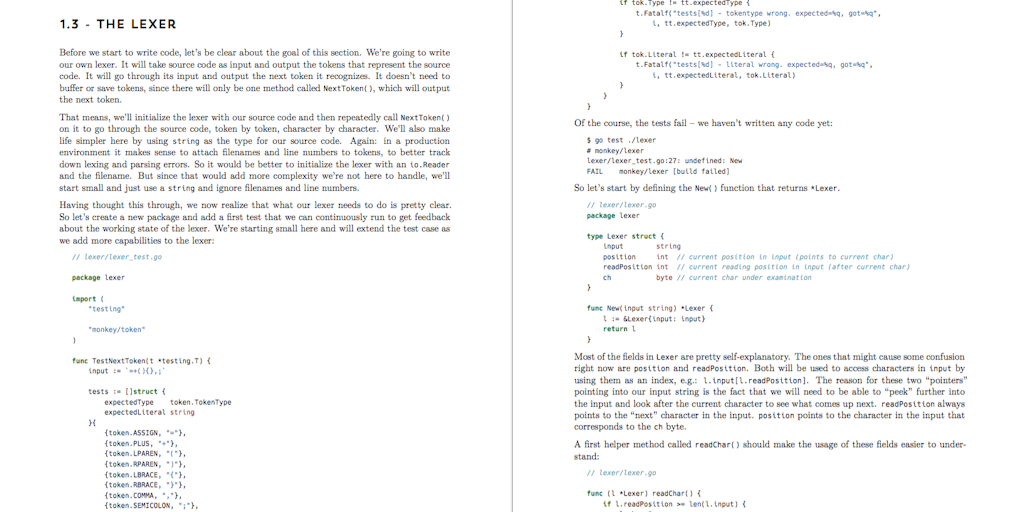This screenshot has height=512, width=1024.
Task: Click the "l := &Lexer{input: input}" line
Action: click(x=654, y=319)
